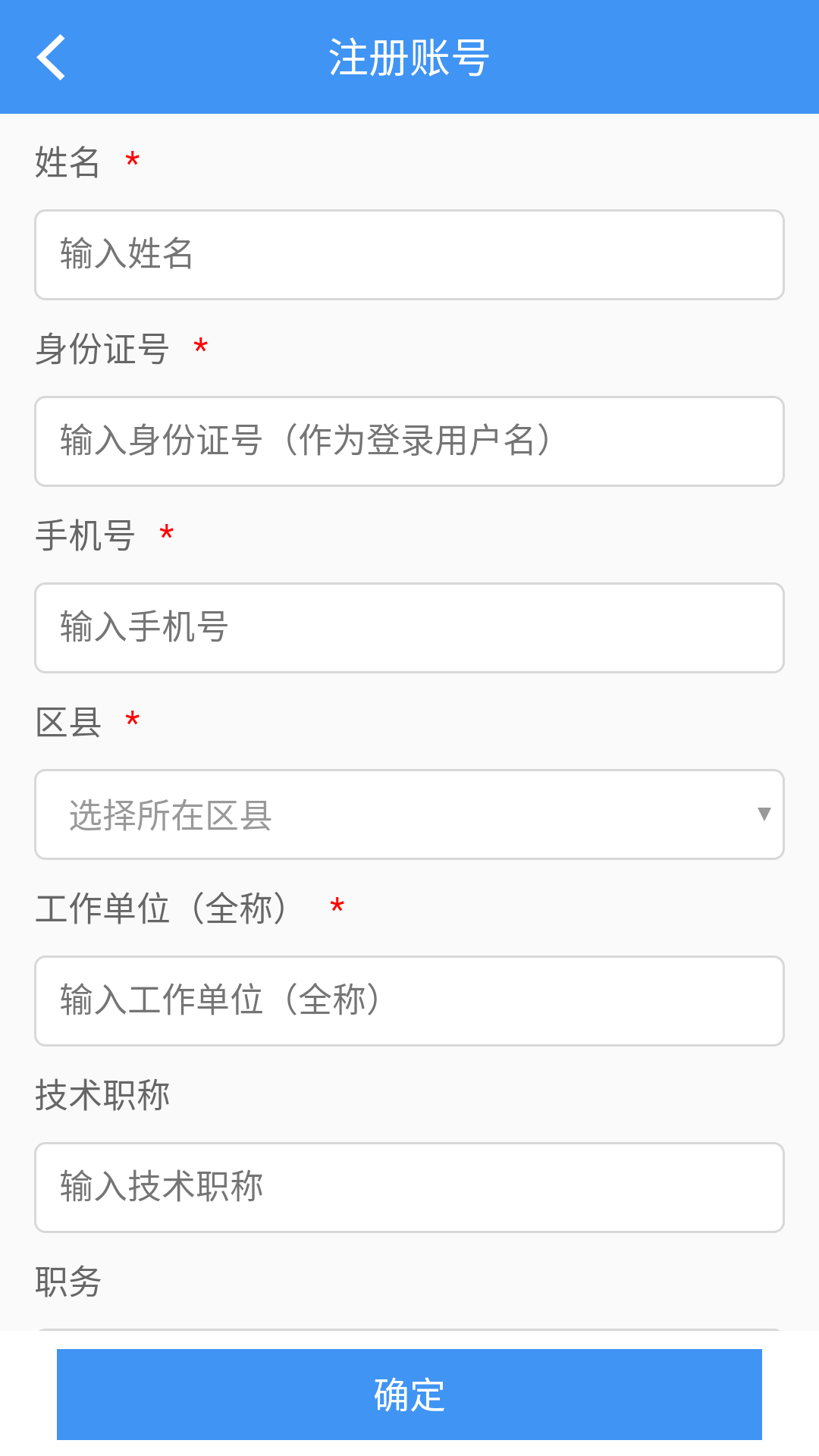Click the 输入身份证号 input field
Image resolution: width=819 pixels, height=1456 pixels.
pyautogui.click(x=409, y=441)
